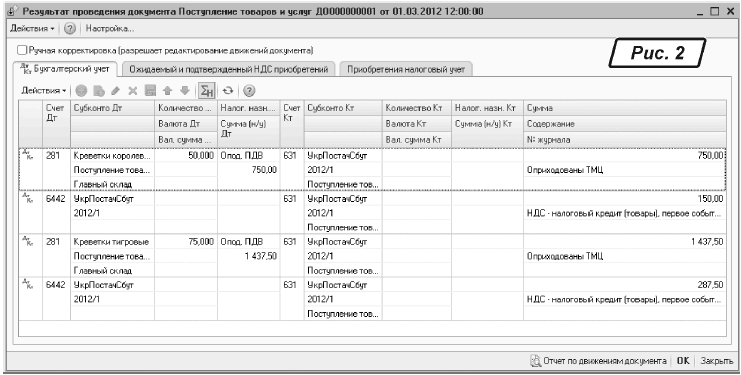Image resolution: width=741 pixels, height=375 pixels.
Task: Click the Счет Дт column header
Action: point(56,123)
